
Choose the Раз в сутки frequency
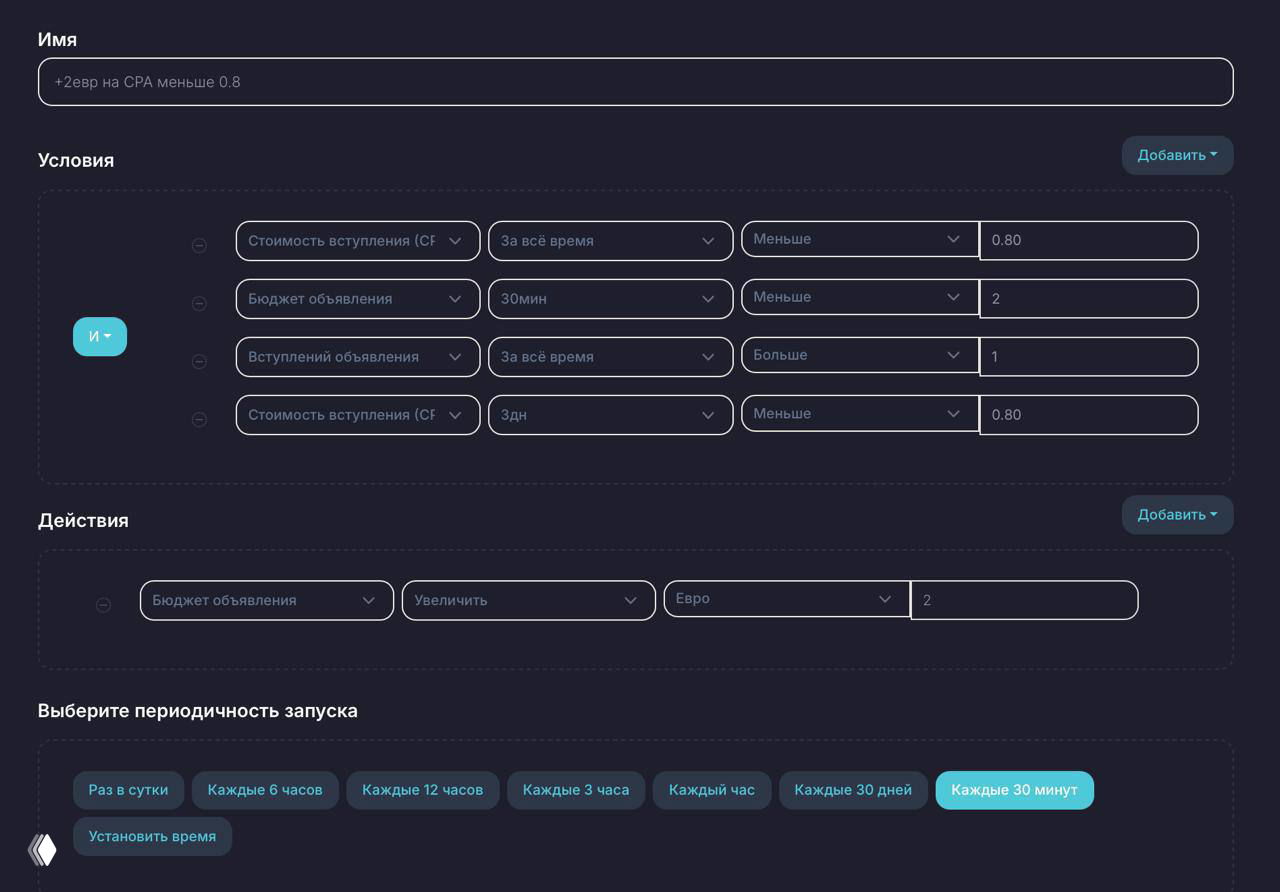click(x=128, y=790)
